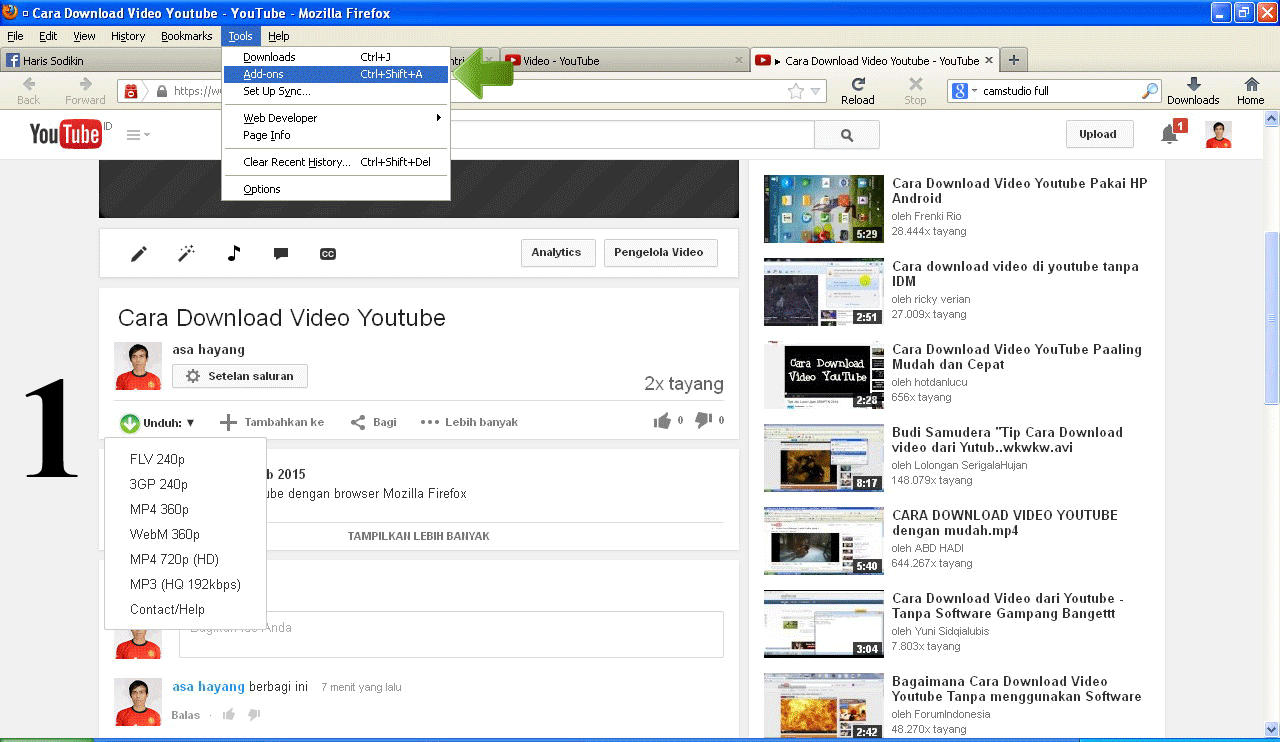Click the Analytics button
1280x742 pixels.
[557, 253]
